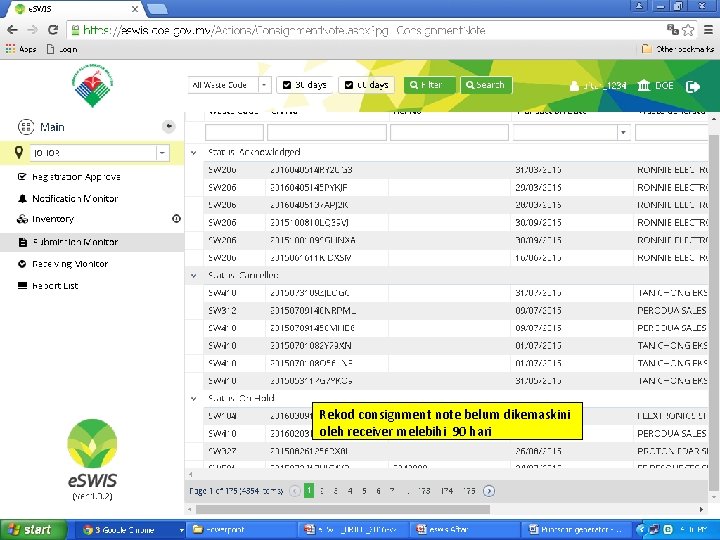Open Other bookmarks folder
This screenshot has height=540, width=720.
(x=678, y=49)
